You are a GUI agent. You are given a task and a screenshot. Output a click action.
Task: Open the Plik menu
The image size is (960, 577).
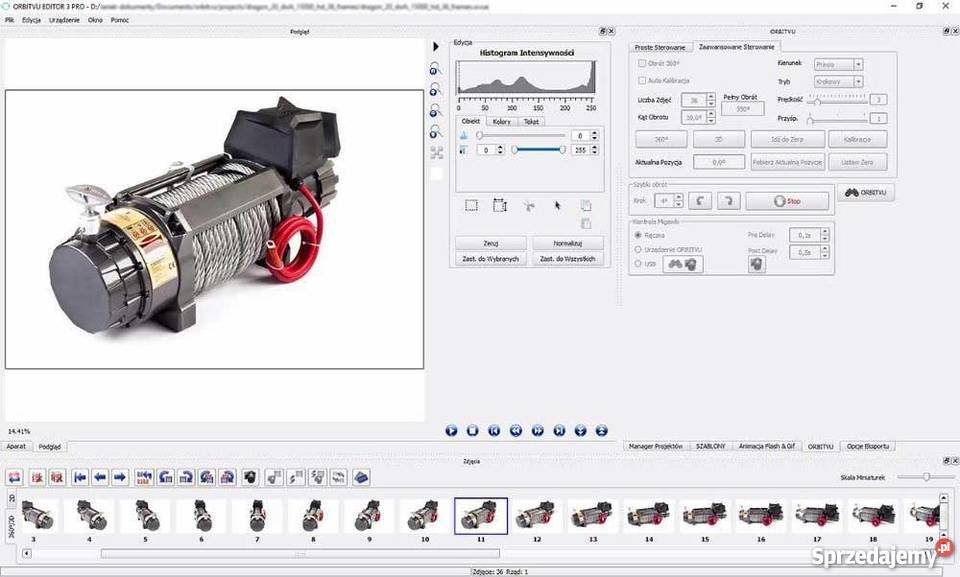point(9,20)
